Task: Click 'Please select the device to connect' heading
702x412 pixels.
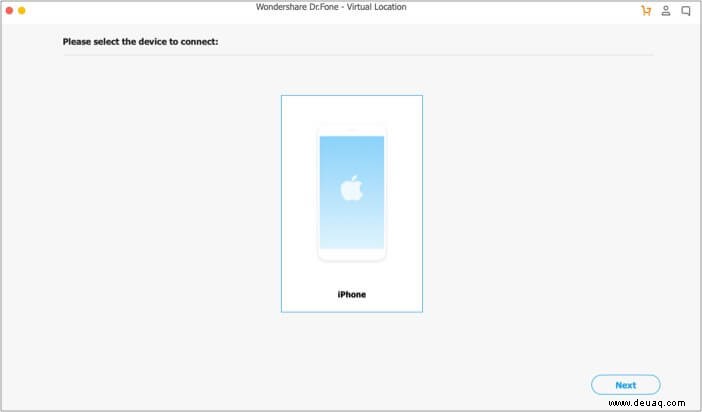Action: click(x=141, y=42)
